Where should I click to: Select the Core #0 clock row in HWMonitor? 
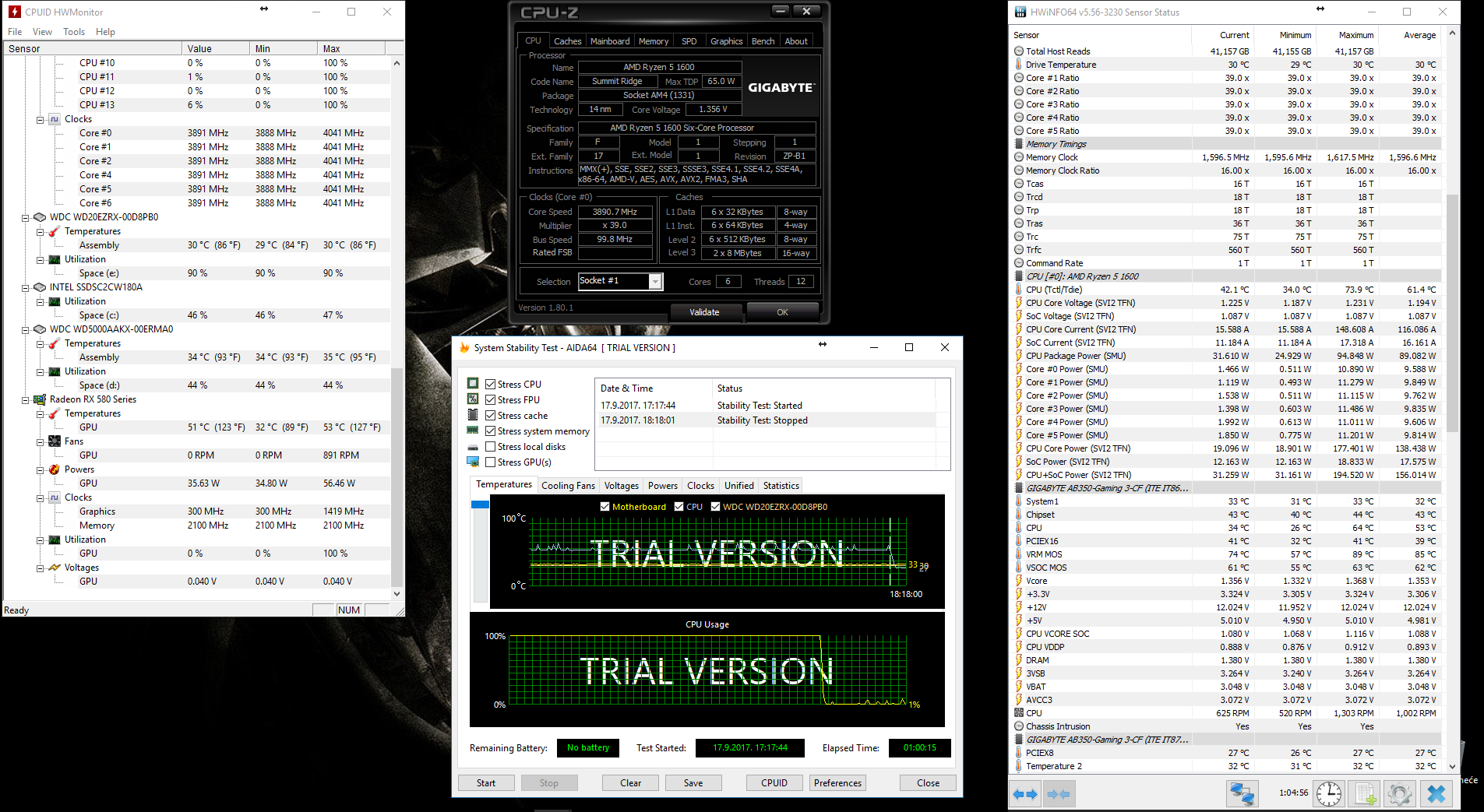click(x=95, y=133)
